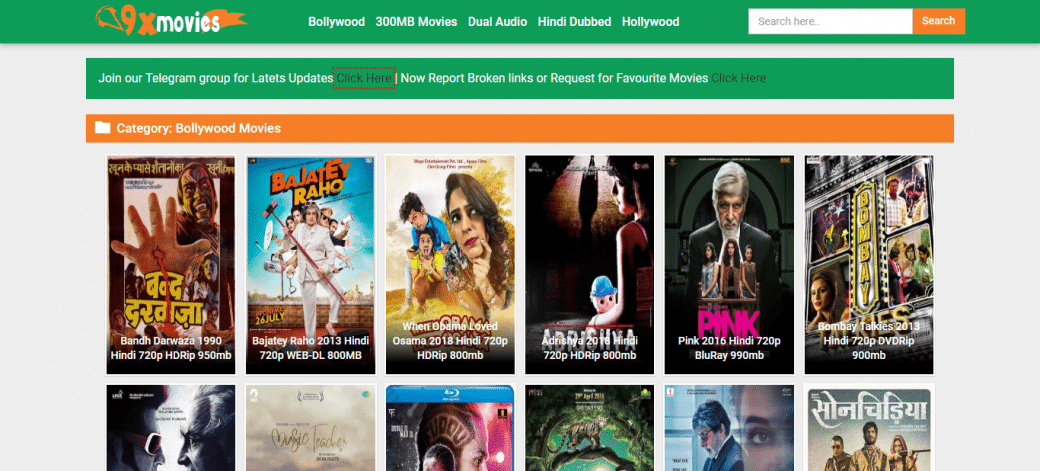Click the folder icon beside Category heading
Image resolution: width=1040 pixels, height=471 pixels.
tap(102, 127)
